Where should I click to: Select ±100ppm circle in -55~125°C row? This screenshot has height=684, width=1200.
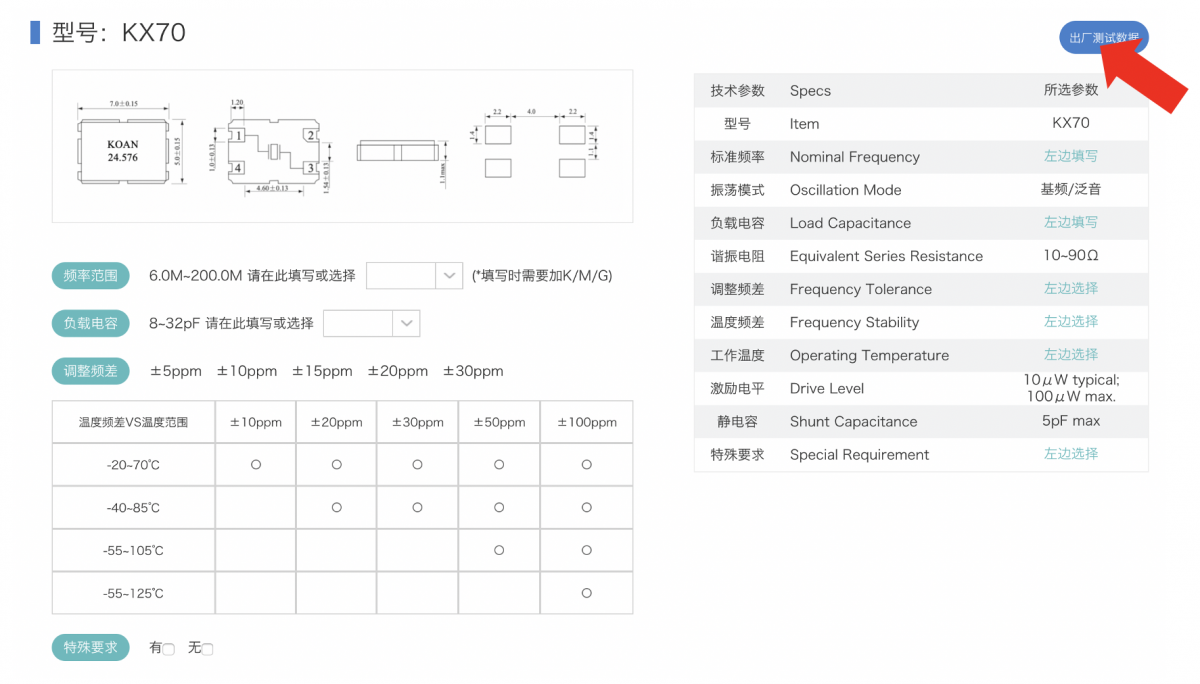point(586,593)
